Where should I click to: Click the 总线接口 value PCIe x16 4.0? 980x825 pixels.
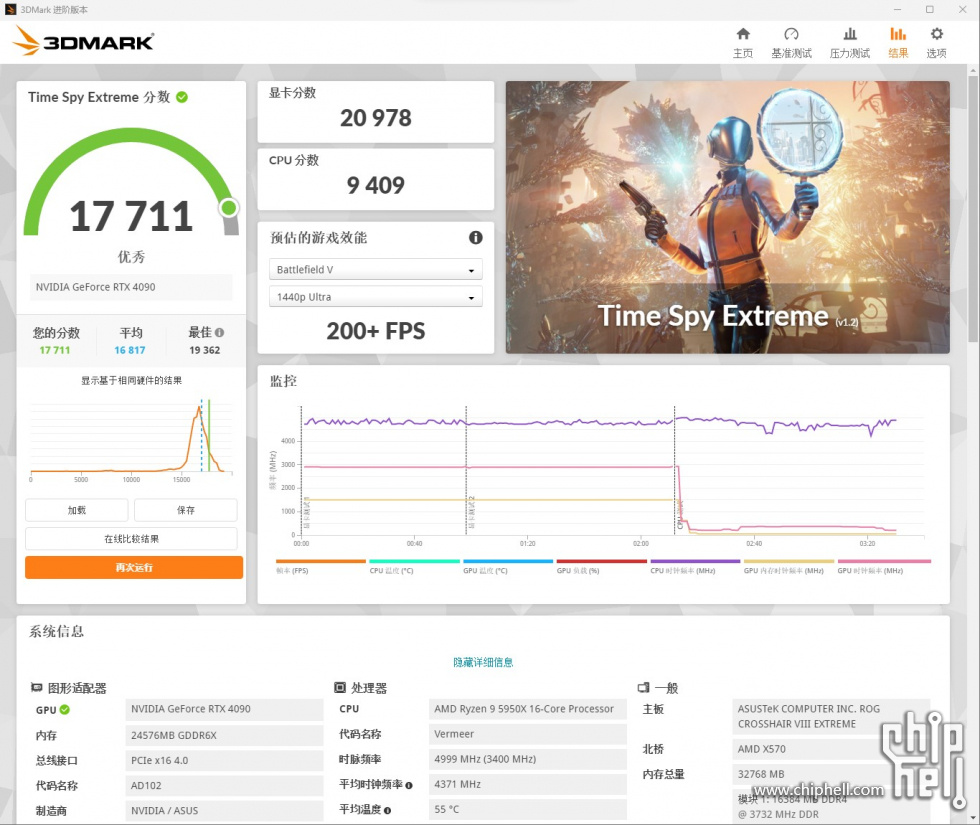click(224, 760)
